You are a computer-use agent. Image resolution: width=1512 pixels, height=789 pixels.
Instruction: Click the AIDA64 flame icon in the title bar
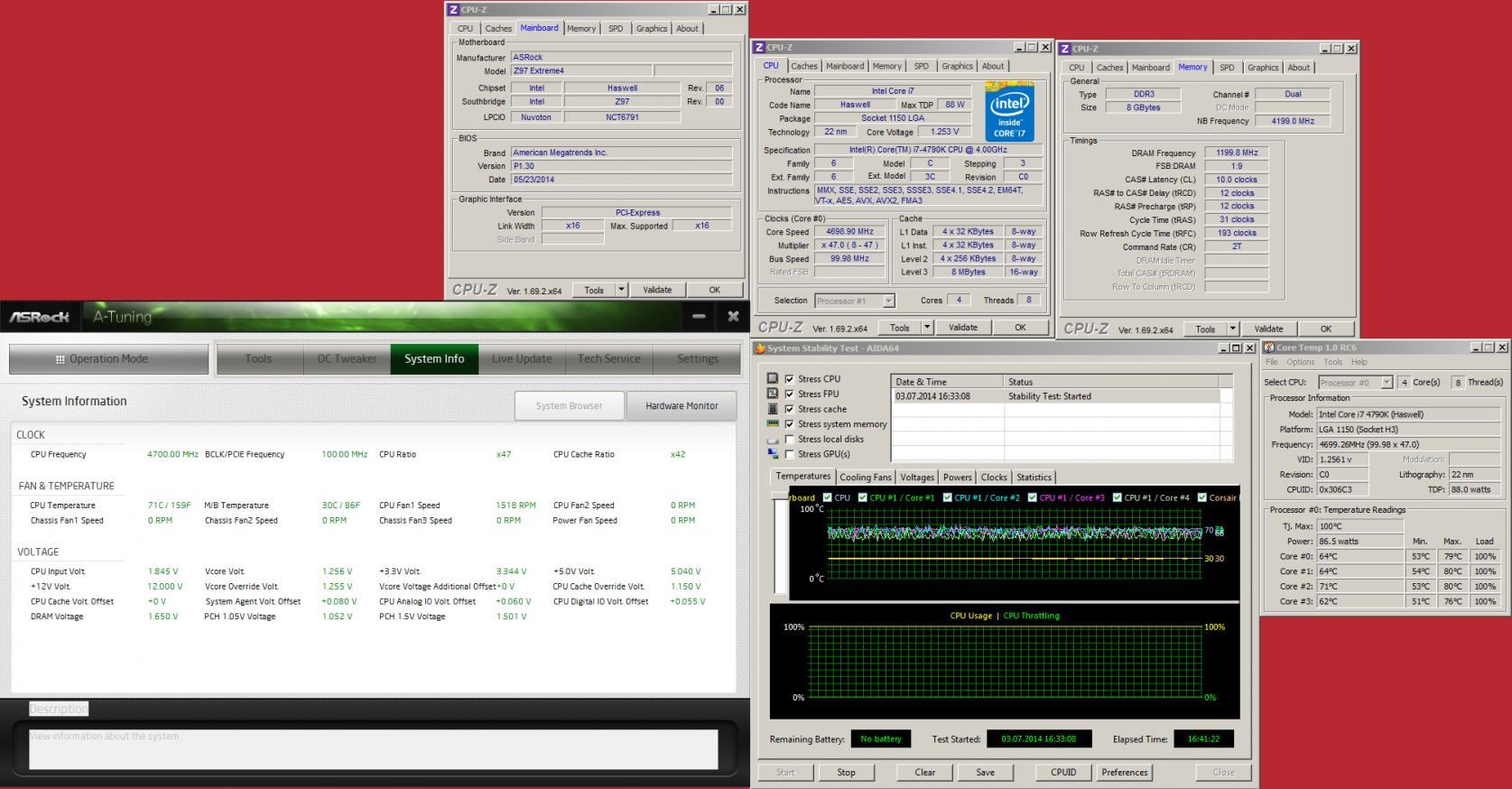[x=760, y=348]
